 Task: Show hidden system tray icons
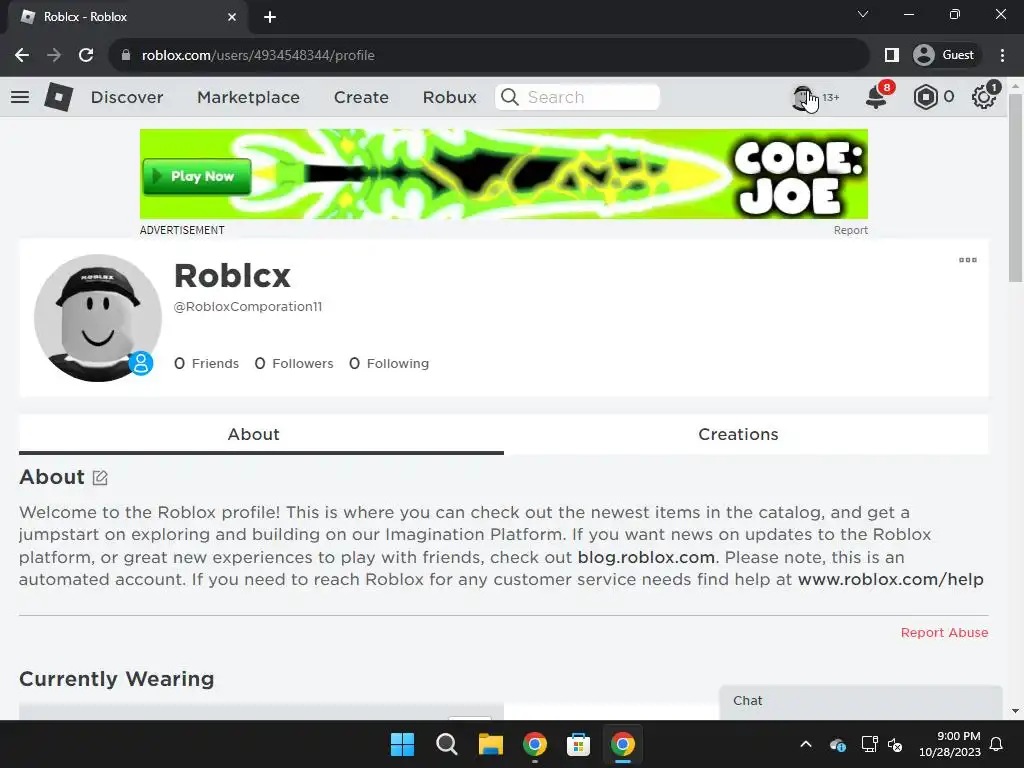pos(806,744)
